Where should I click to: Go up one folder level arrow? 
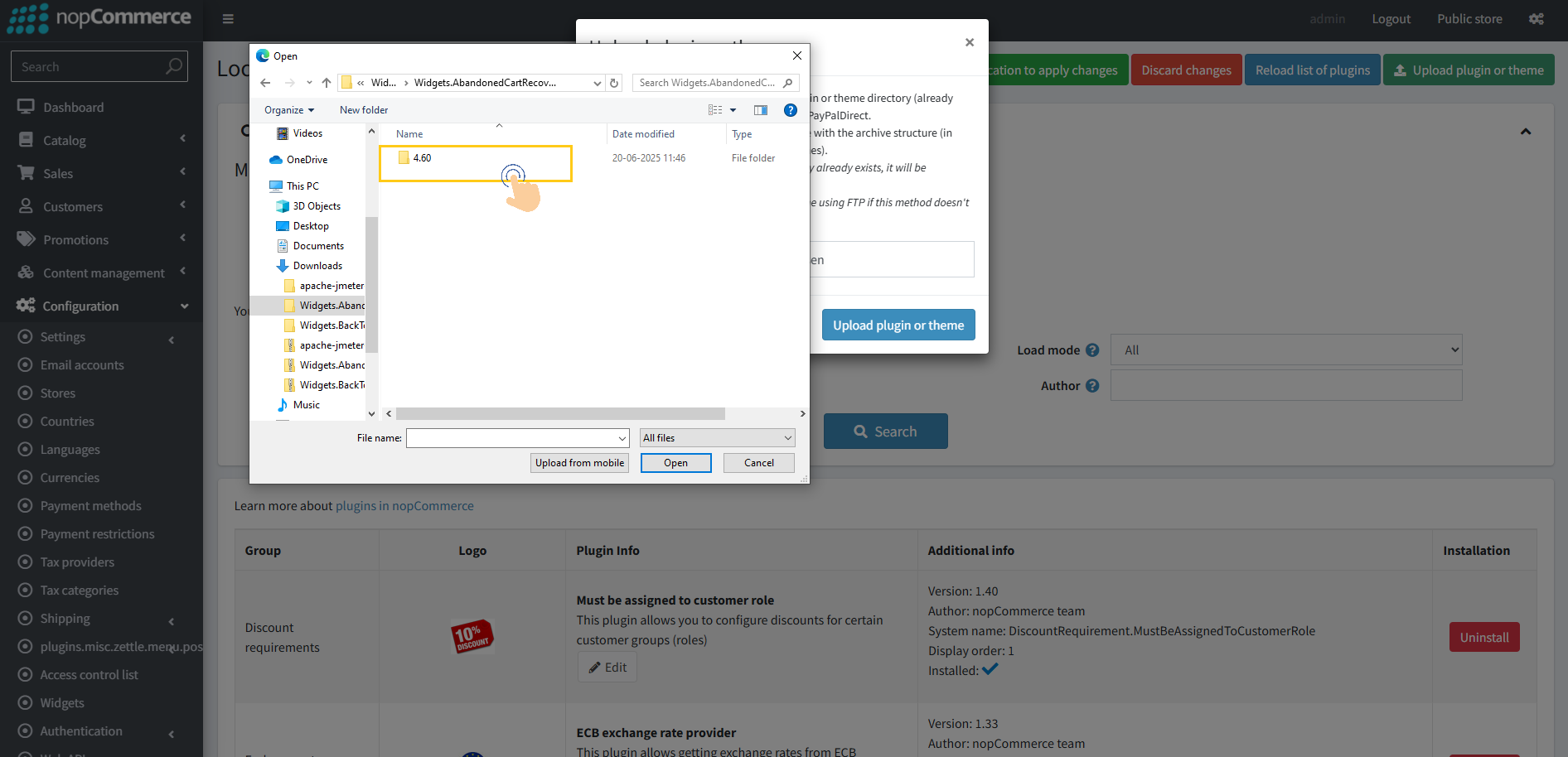[x=327, y=83]
